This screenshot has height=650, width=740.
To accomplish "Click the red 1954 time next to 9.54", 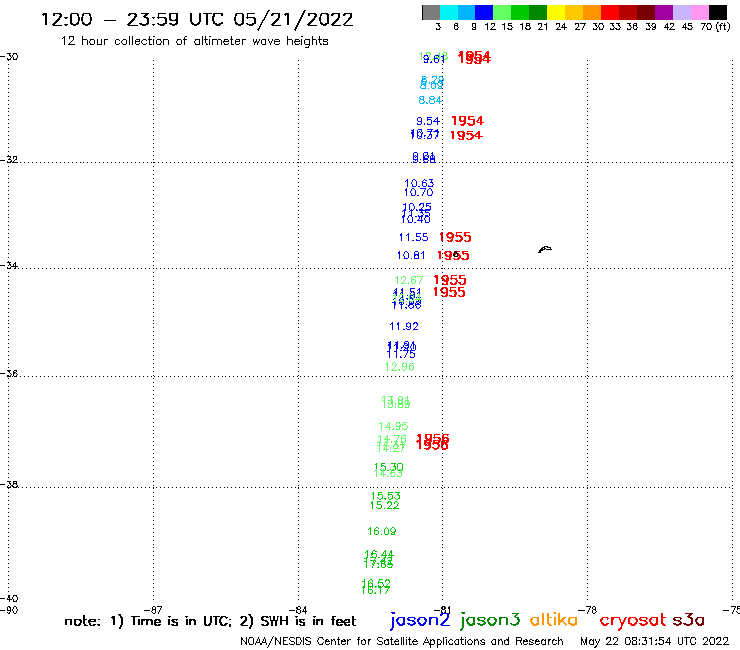I will point(467,121).
